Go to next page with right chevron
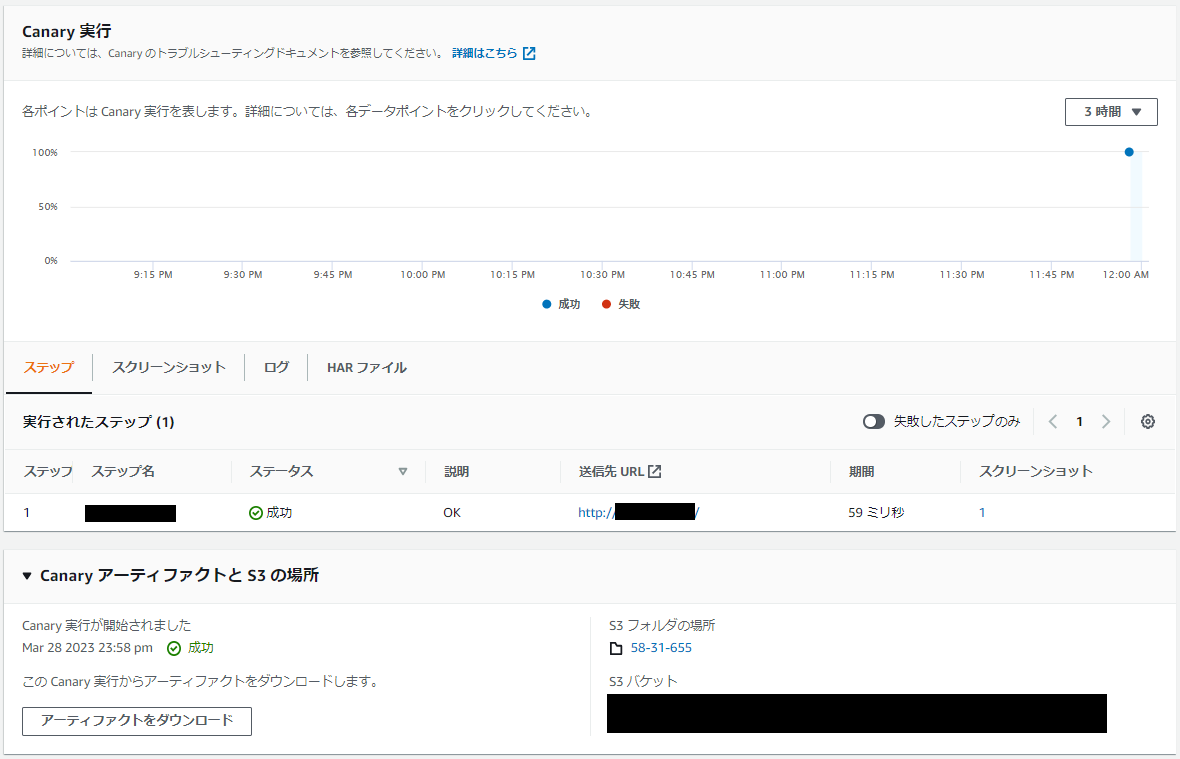Image resolution: width=1180 pixels, height=759 pixels. (x=1106, y=421)
